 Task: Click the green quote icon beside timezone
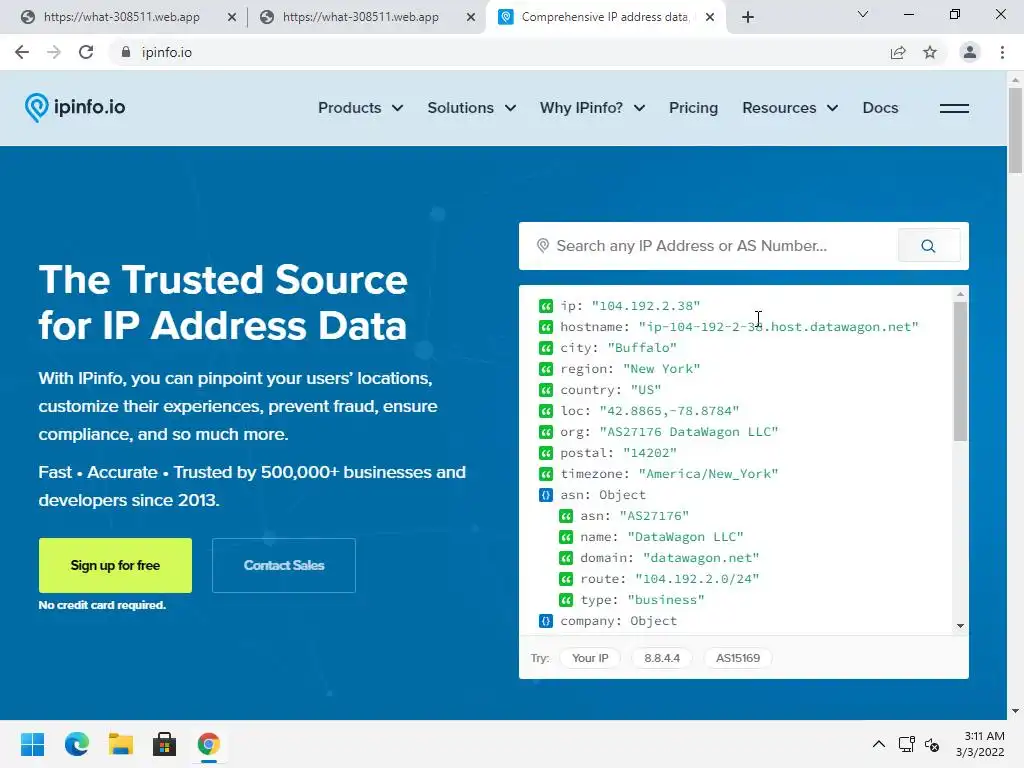point(546,473)
